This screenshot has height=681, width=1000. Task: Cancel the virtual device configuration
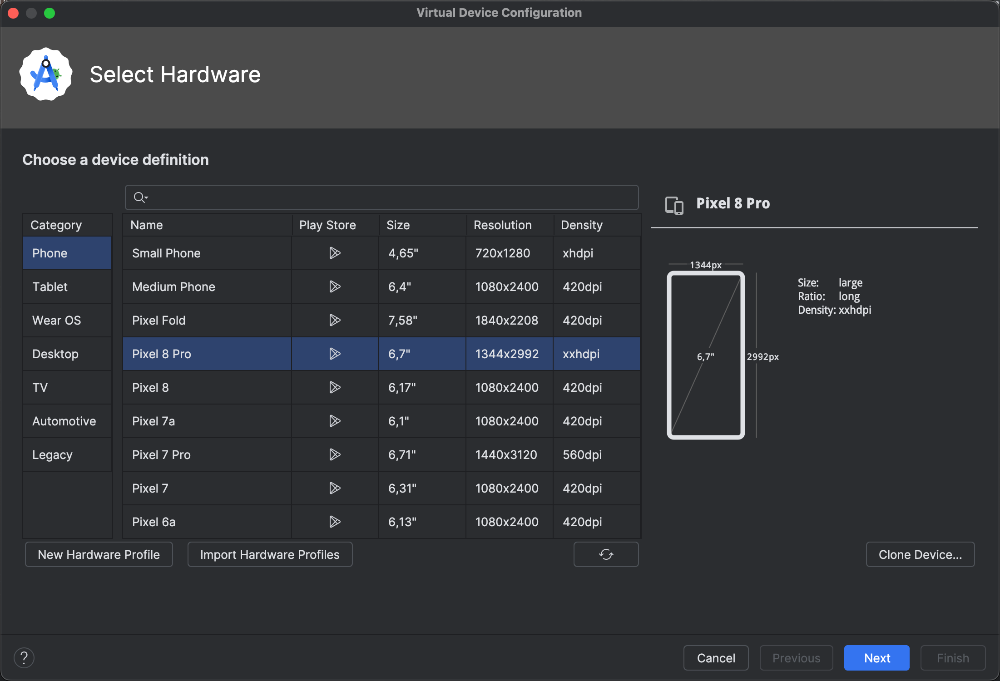coord(716,658)
